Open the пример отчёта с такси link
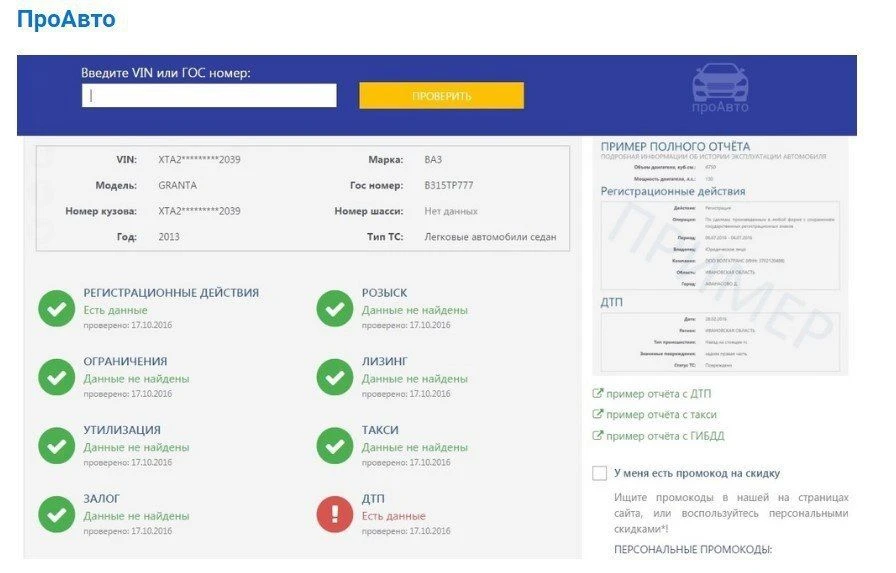 [661, 415]
